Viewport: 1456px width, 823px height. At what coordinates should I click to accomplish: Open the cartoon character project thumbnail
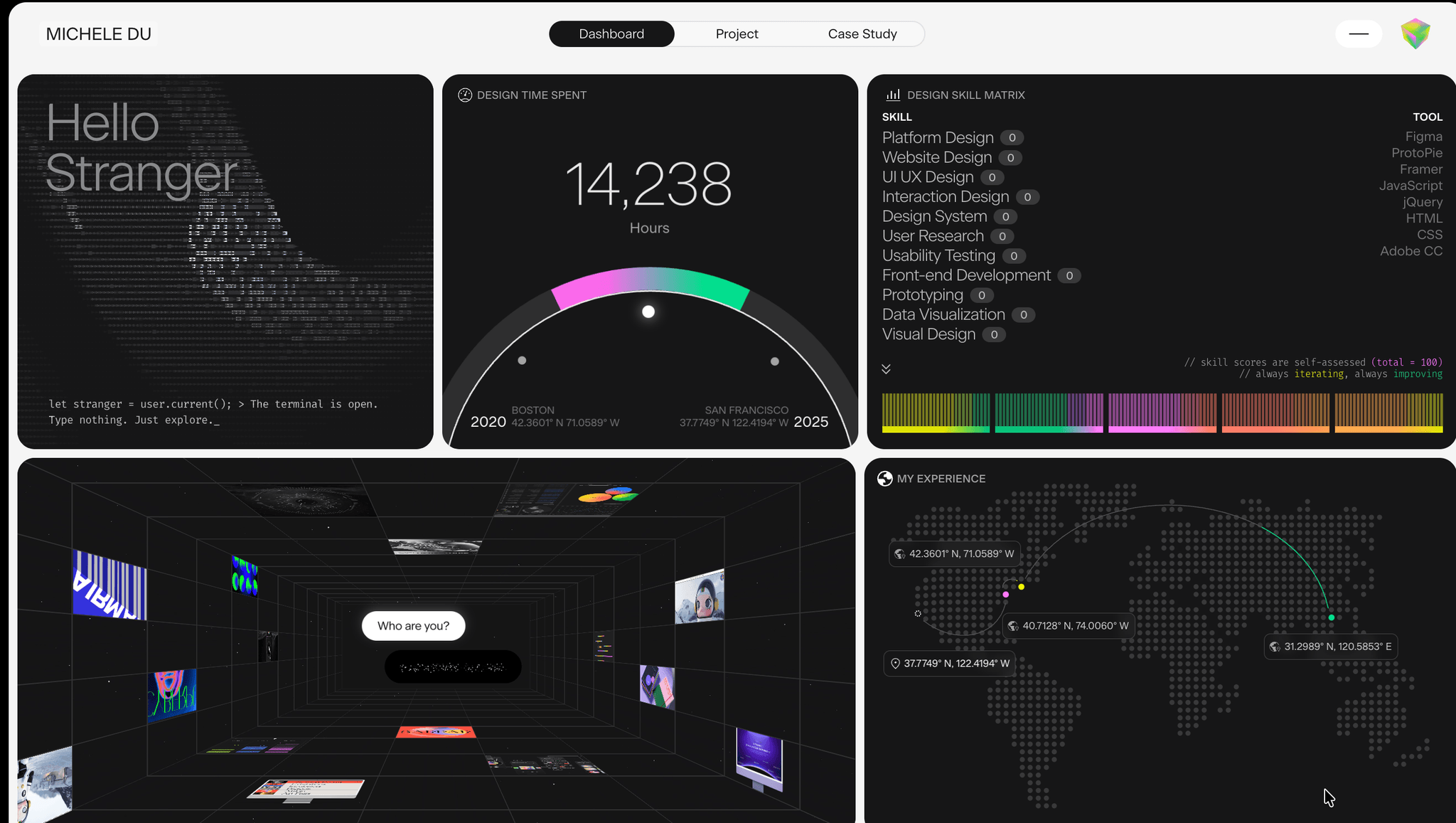point(700,597)
